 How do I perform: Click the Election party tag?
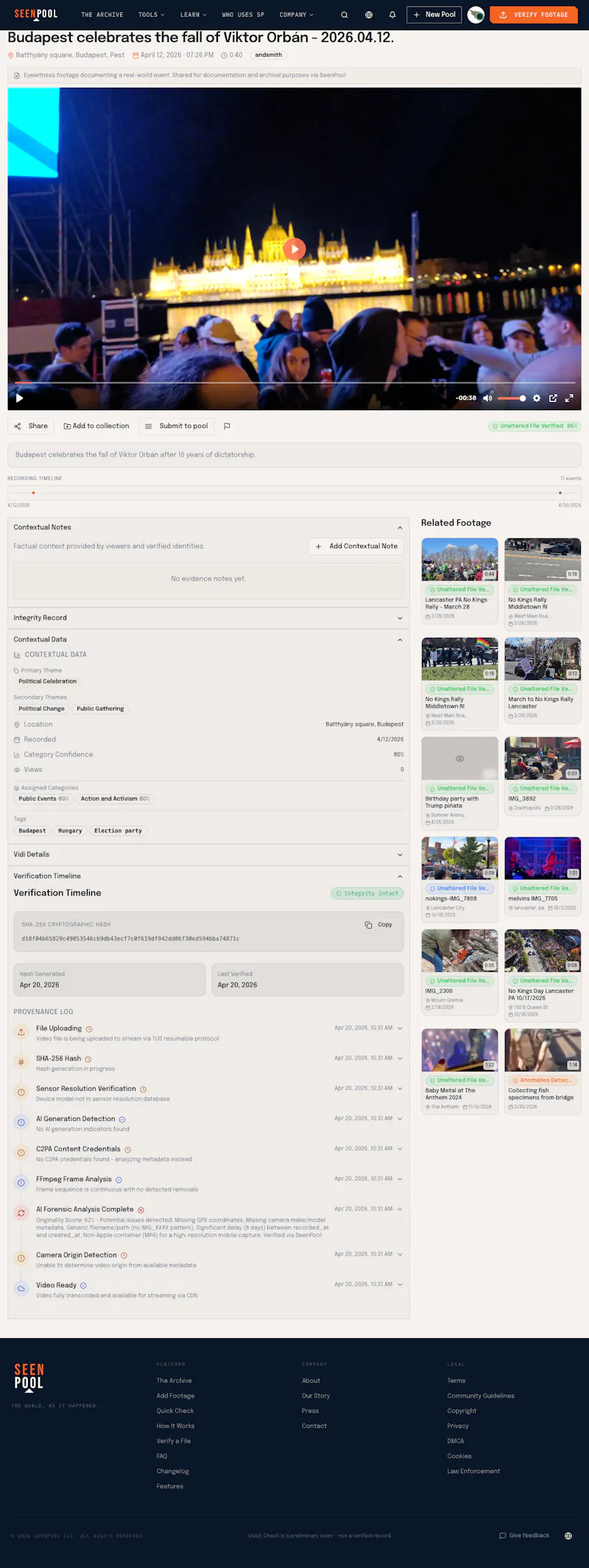[118, 831]
